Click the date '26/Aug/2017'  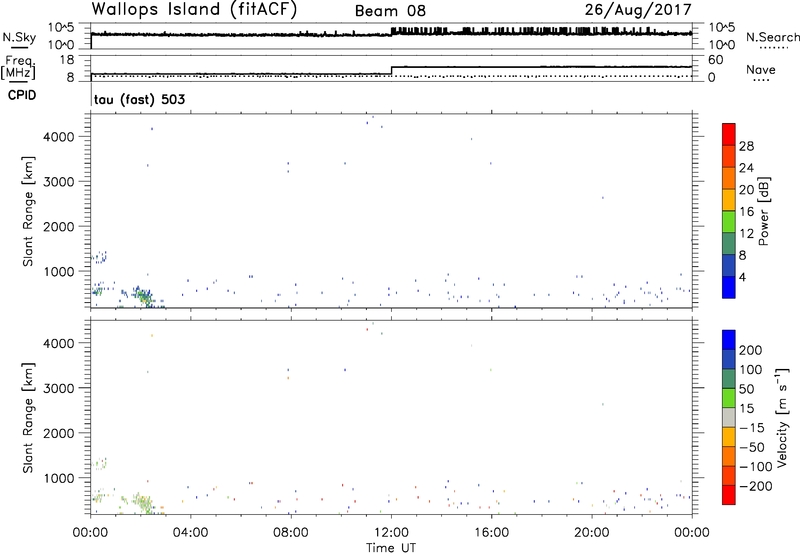(638, 10)
